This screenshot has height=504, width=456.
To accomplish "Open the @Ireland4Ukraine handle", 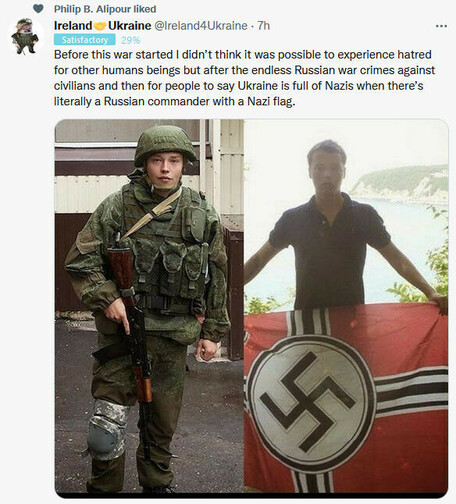I will point(201,26).
